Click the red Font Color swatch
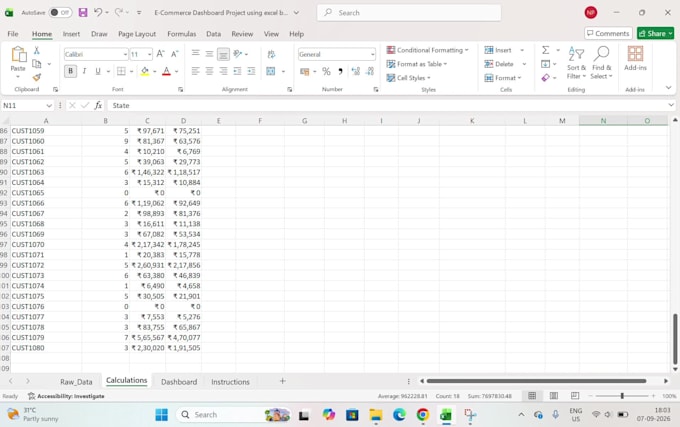The image size is (680, 427). pos(166,71)
